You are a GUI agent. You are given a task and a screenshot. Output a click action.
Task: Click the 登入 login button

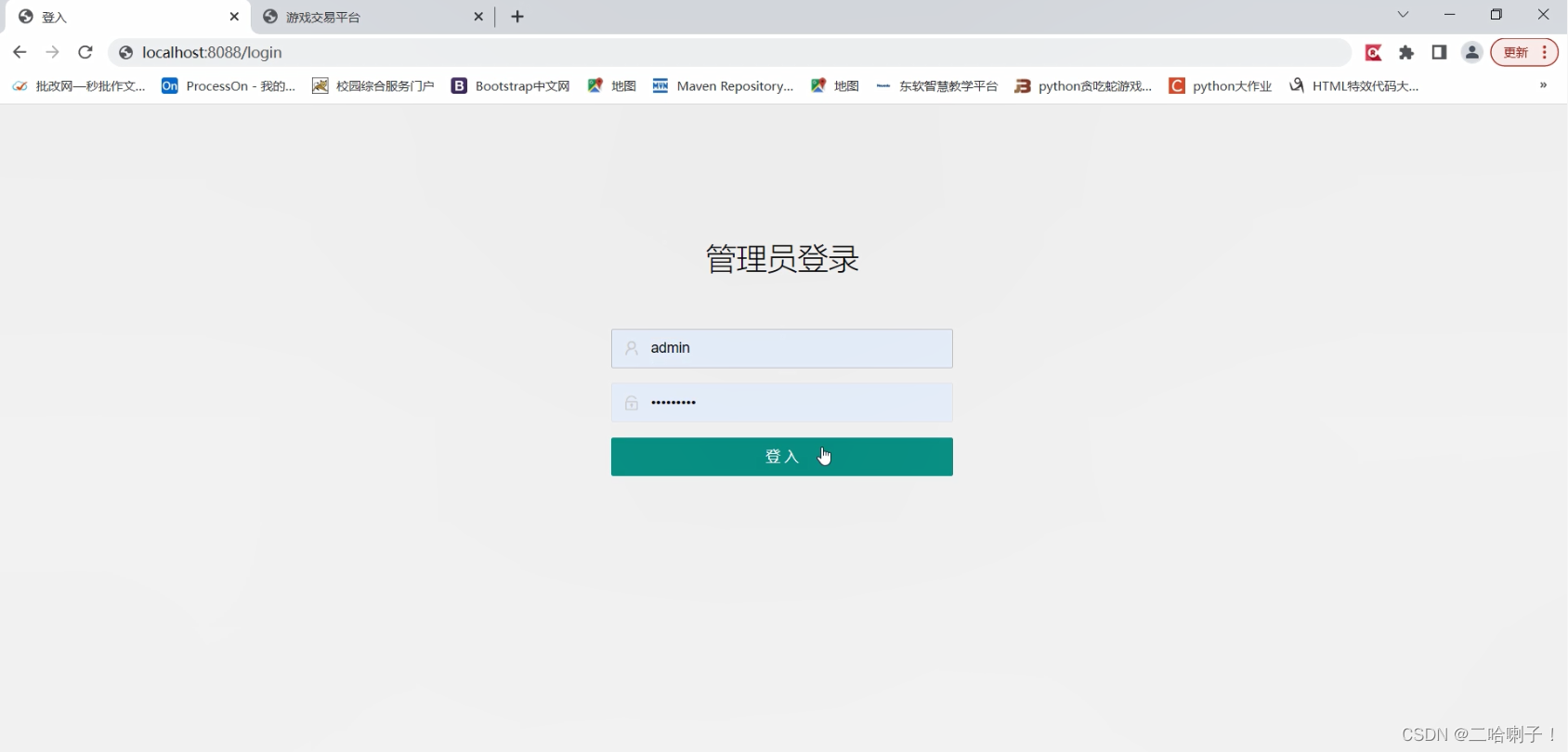coord(781,457)
